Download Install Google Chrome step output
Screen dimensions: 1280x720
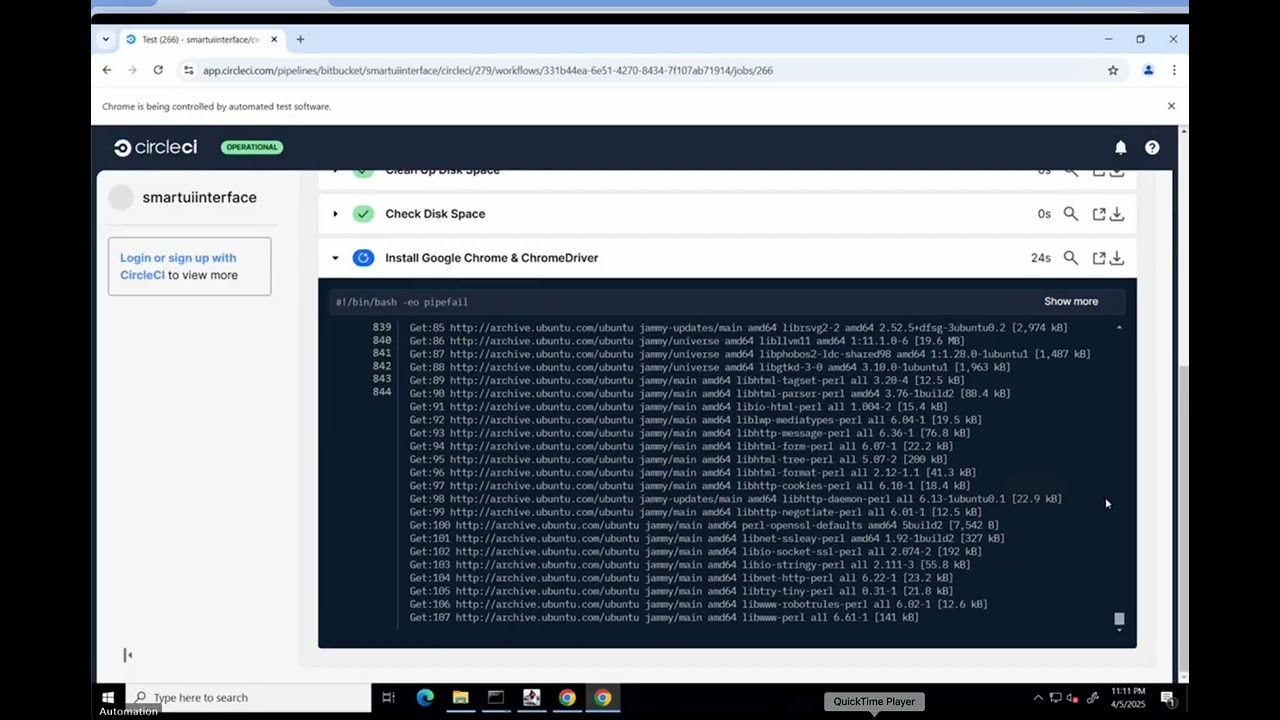point(1117,258)
